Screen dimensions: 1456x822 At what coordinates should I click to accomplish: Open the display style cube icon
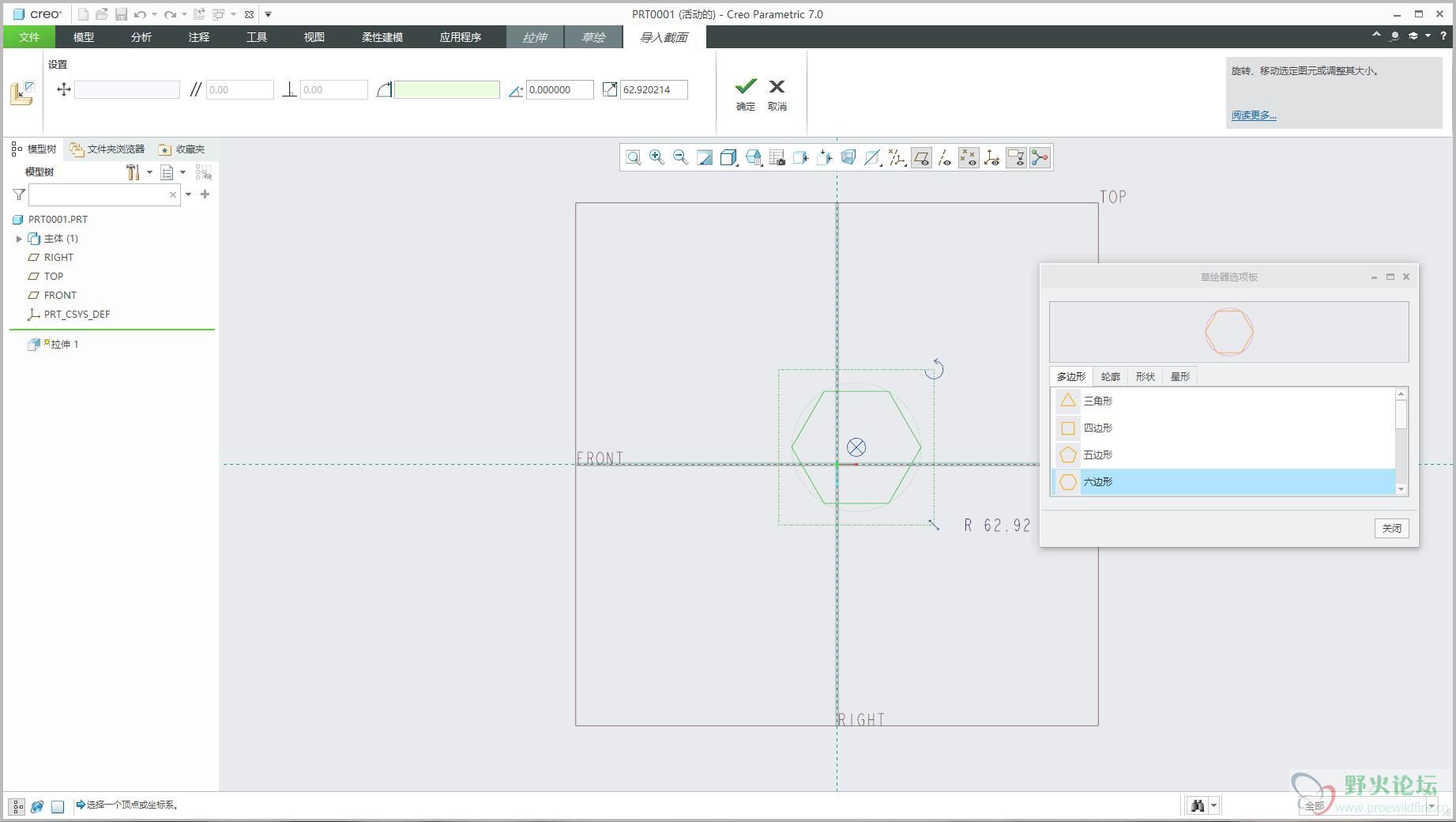pyautogui.click(x=729, y=158)
